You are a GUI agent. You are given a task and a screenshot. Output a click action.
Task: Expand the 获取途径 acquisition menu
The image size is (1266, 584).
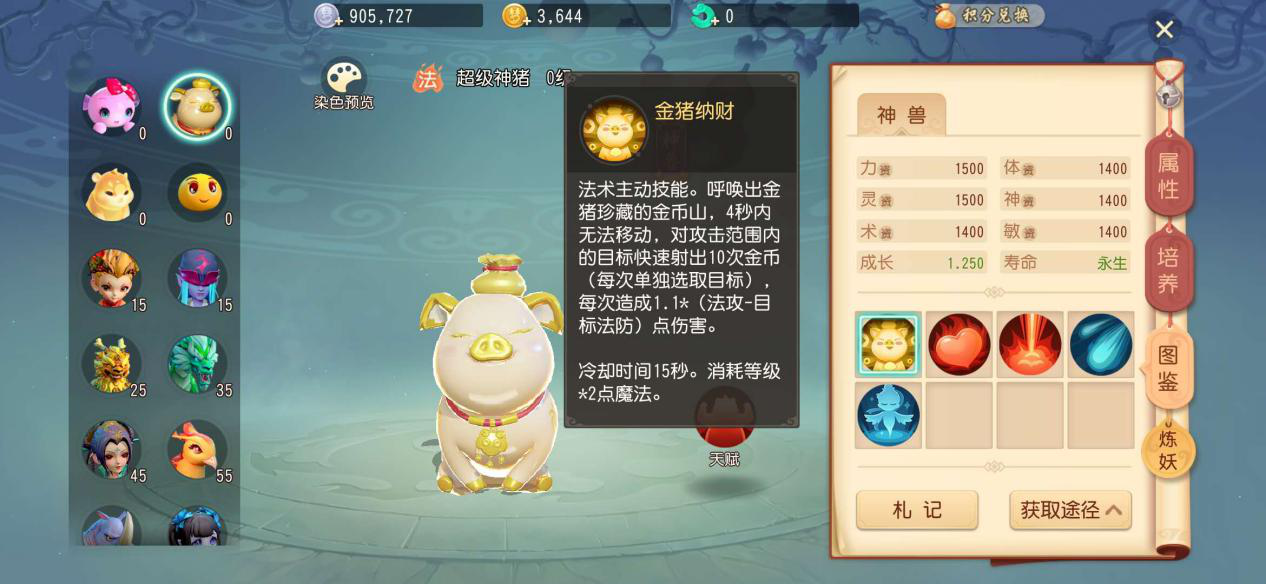pos(1070,510)
